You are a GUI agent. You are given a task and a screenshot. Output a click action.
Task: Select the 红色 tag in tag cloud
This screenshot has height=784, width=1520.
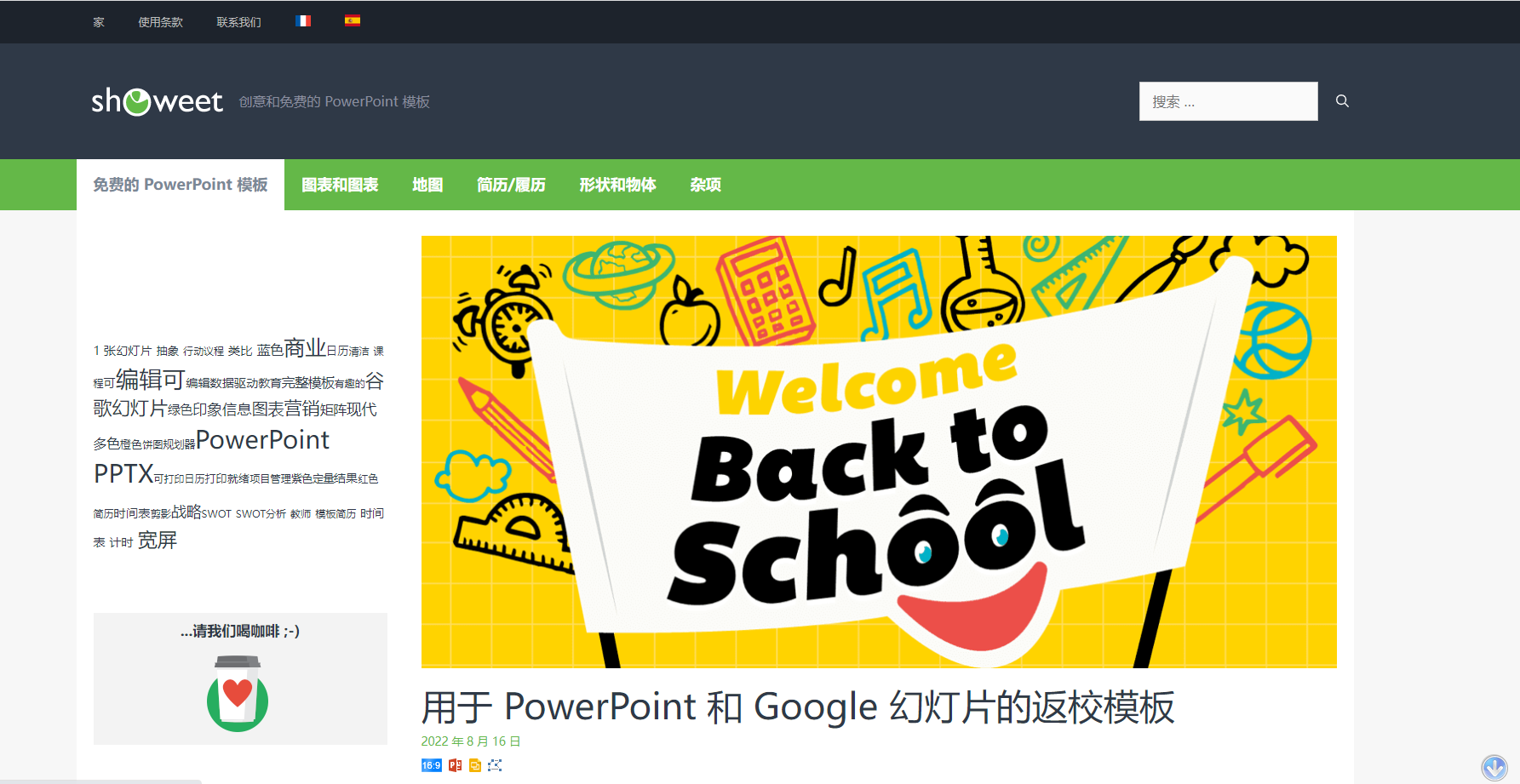click(368, 479)
